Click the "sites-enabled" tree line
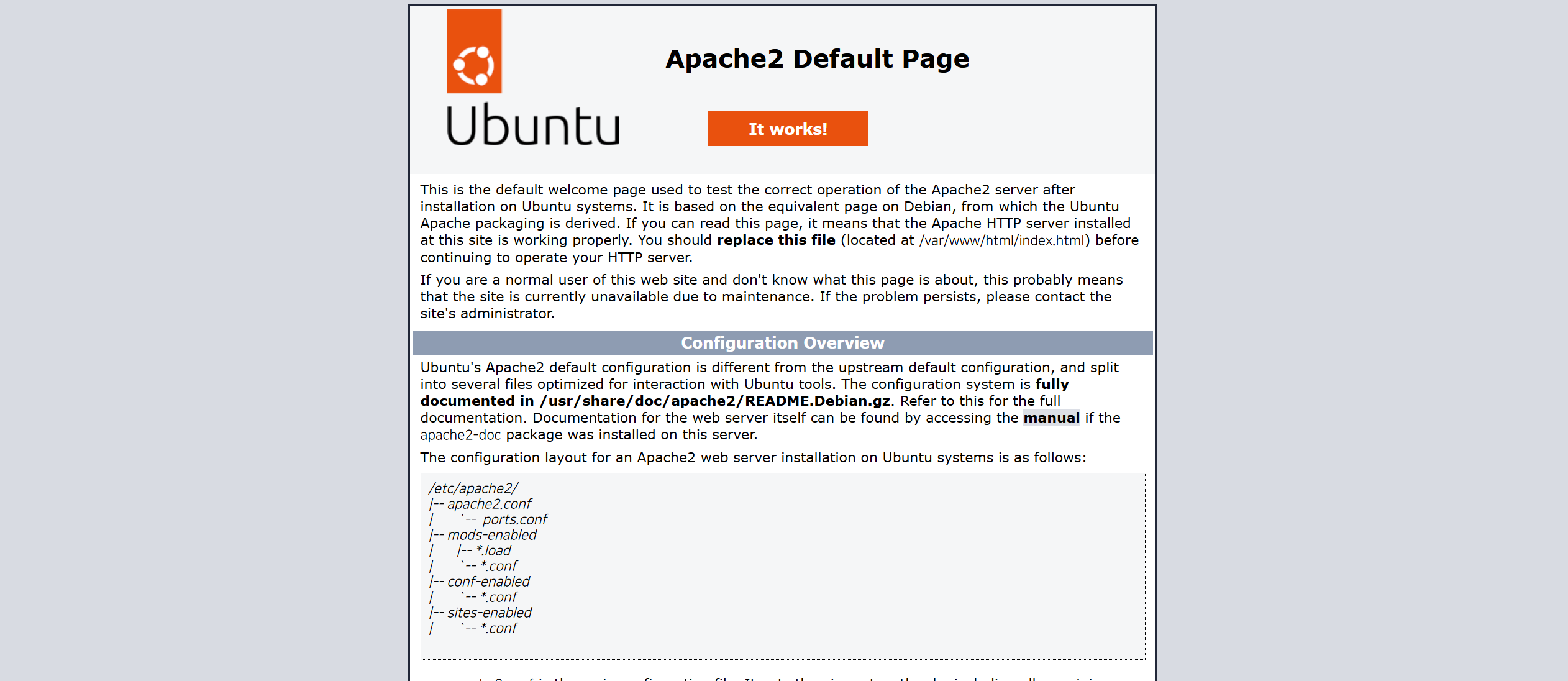 pyautogui.click(x=490, y=613)
